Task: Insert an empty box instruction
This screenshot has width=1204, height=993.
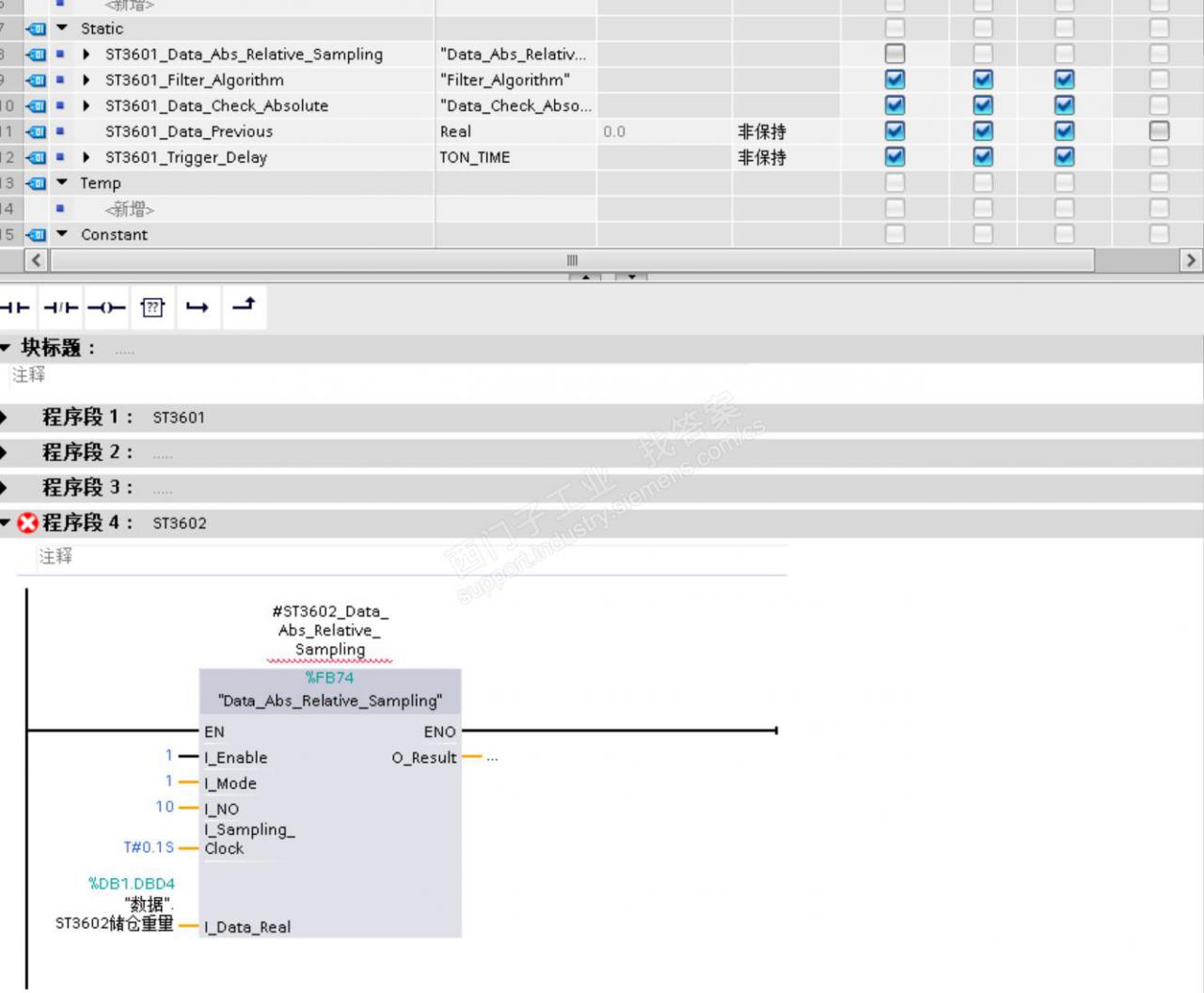Action: pos(152,307)
